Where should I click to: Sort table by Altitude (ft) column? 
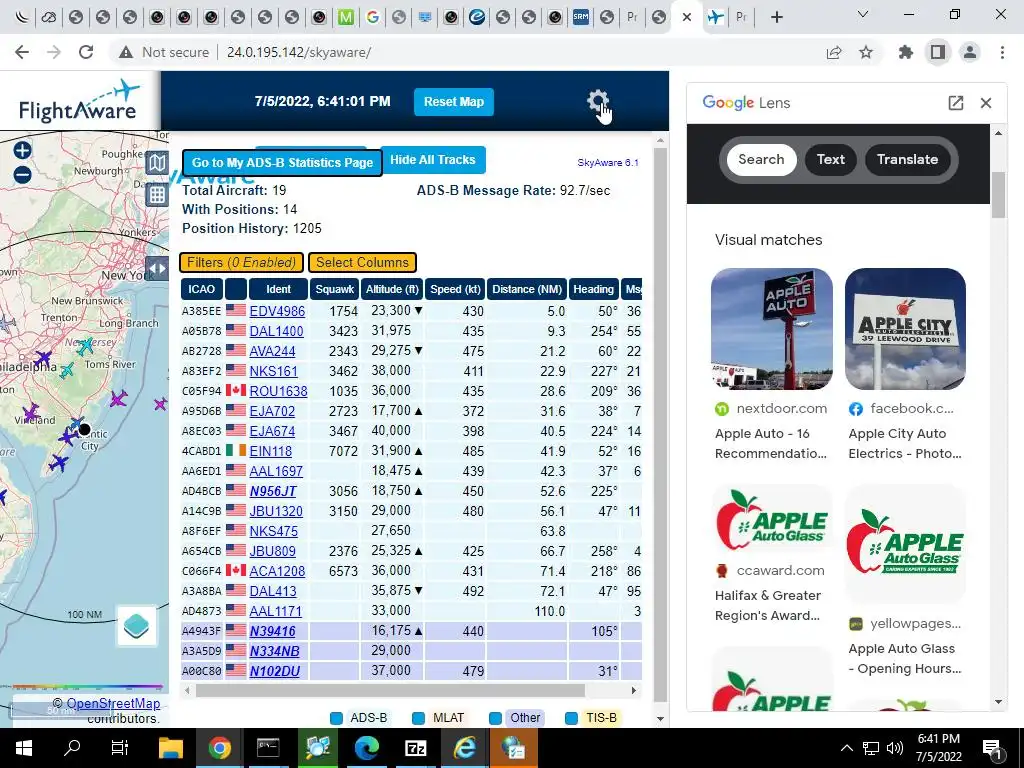[x=392, y=289]
